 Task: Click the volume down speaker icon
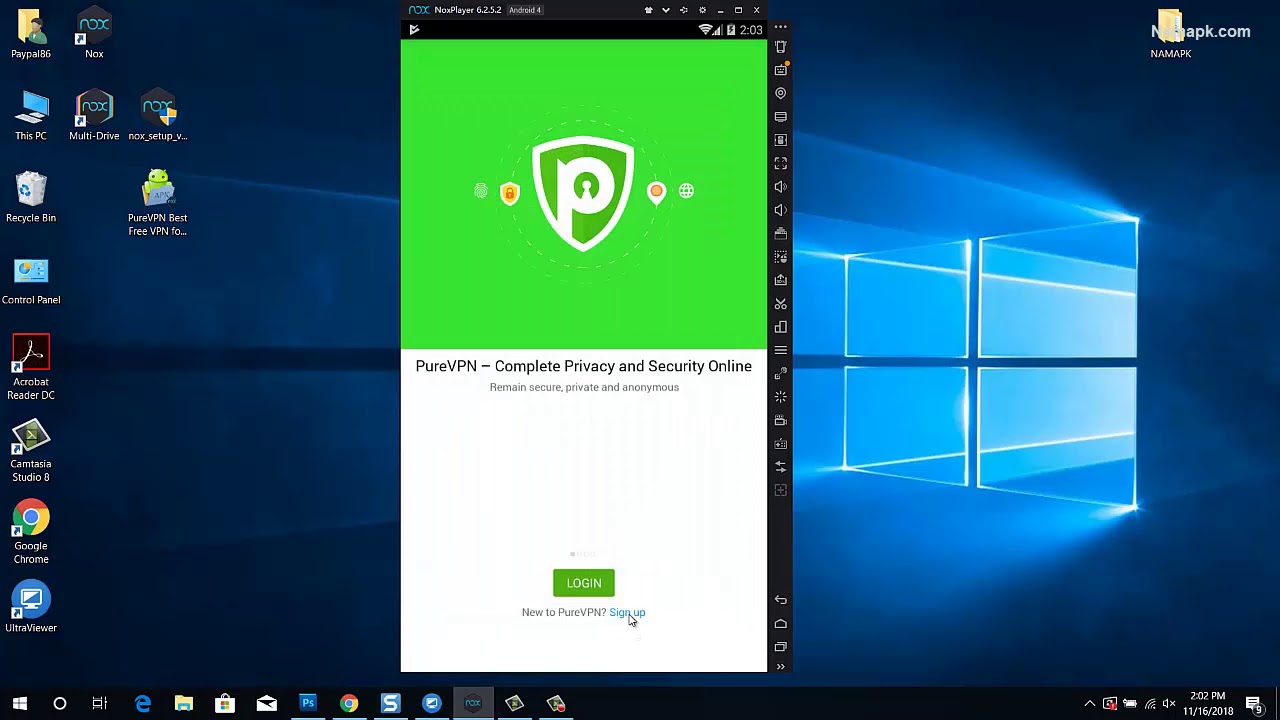(x=781, y=210)
